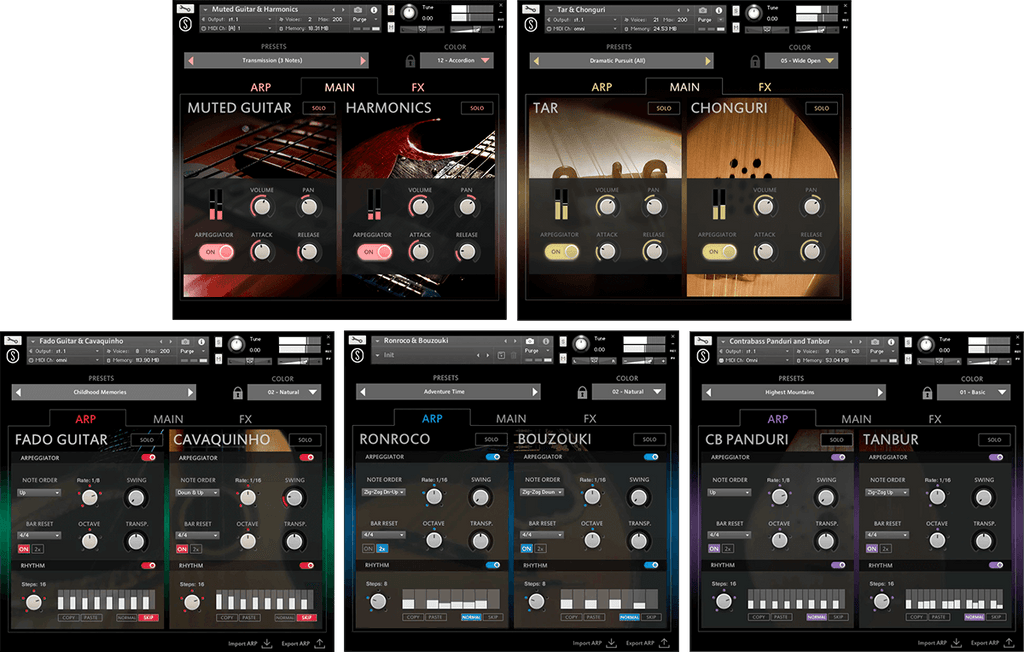The height and width of the screenshot is (652, 1024).
Task: Click SKIP button under Fado Guitar rhythm
Action: 148,617
